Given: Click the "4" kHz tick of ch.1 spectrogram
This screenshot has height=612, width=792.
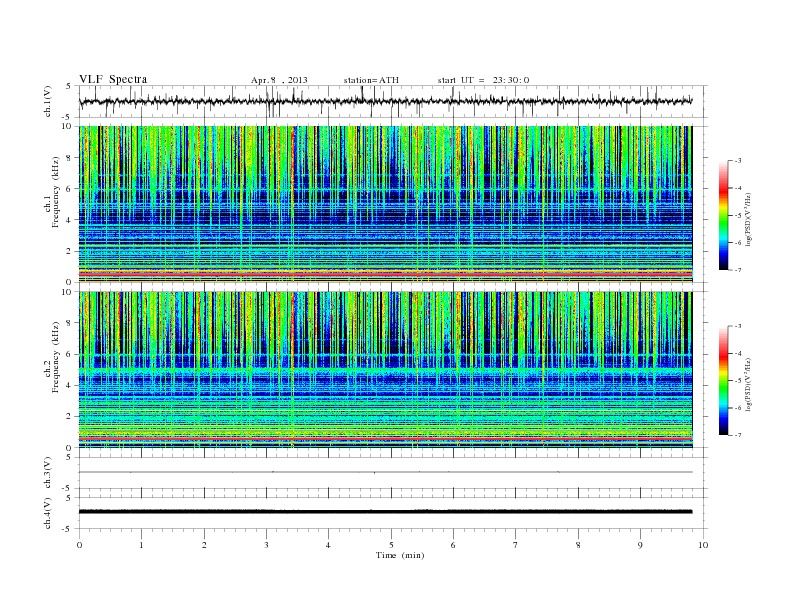Looking at the screenshot, I should 70,220.
